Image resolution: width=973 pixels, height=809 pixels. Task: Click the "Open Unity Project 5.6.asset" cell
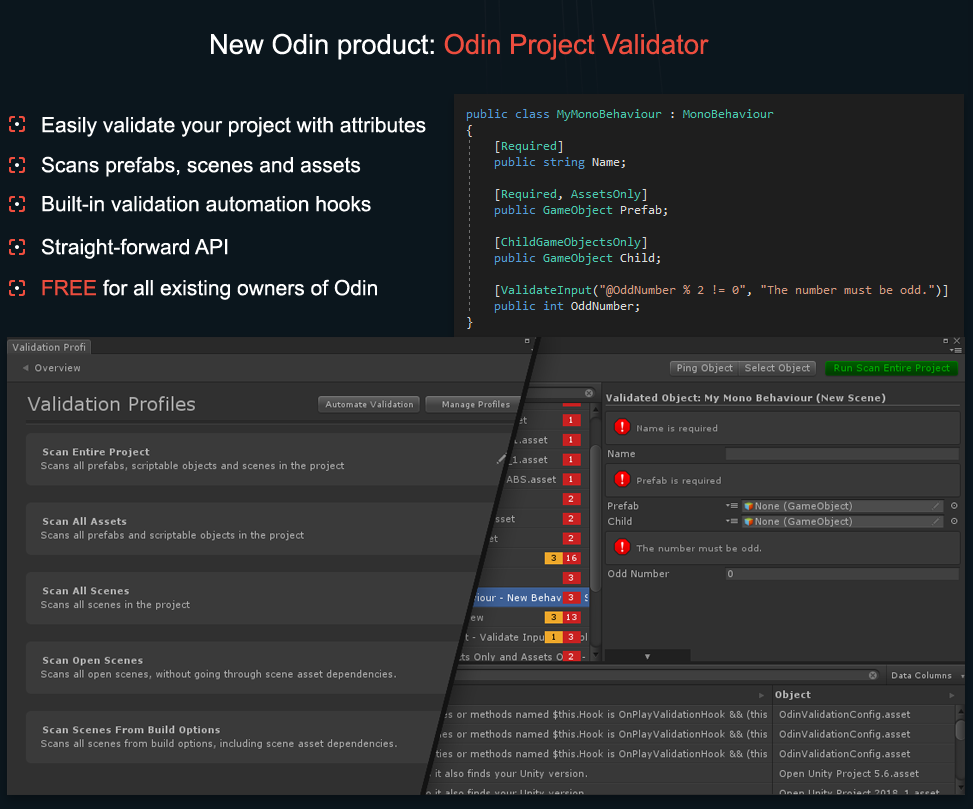[x=849, y=774]
